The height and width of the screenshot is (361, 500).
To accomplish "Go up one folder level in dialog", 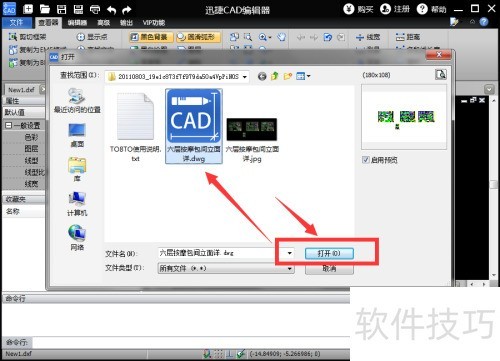I will click(275, 76).
